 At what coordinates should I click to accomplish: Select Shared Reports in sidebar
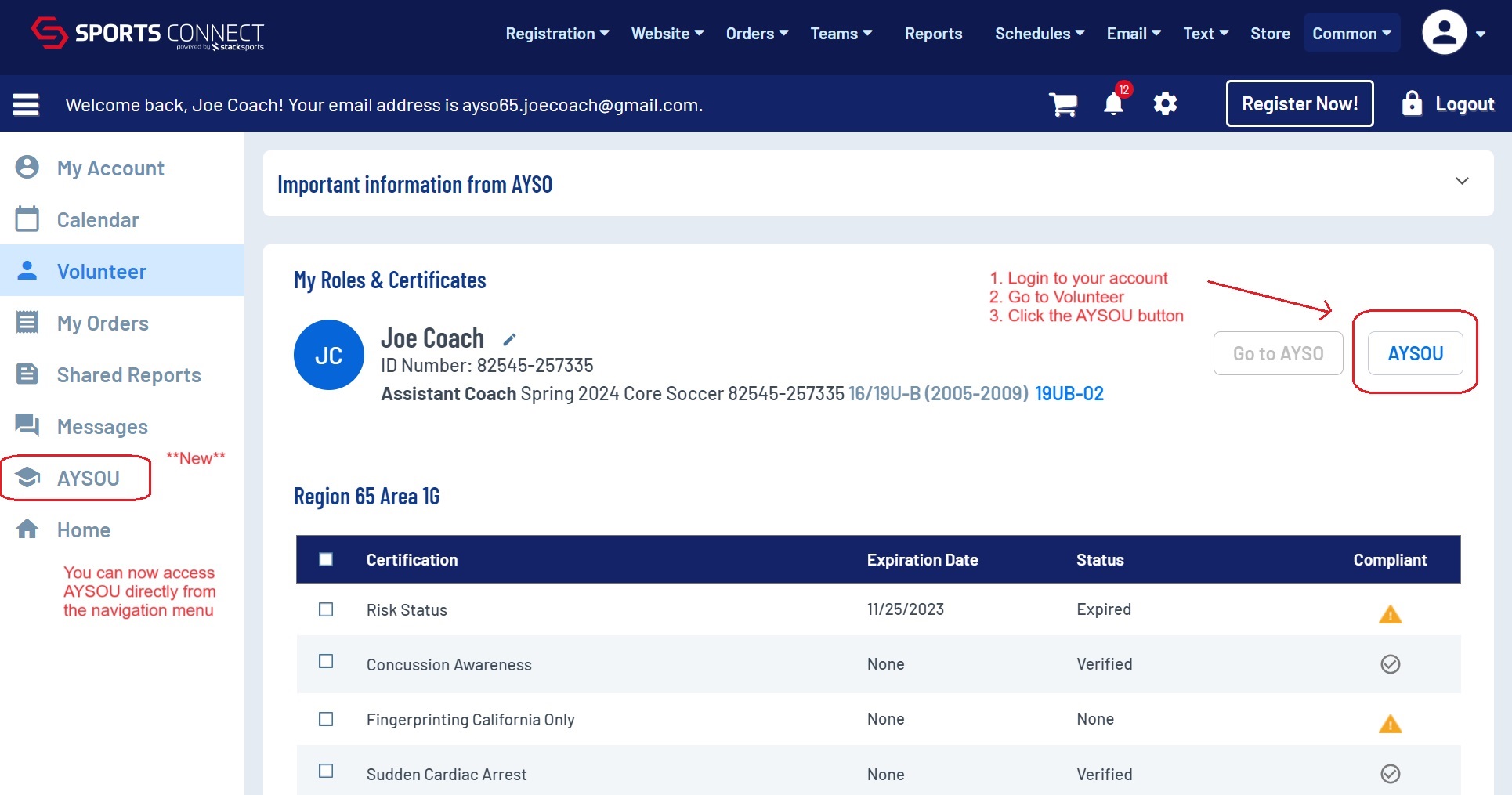[x=122, y=374]
